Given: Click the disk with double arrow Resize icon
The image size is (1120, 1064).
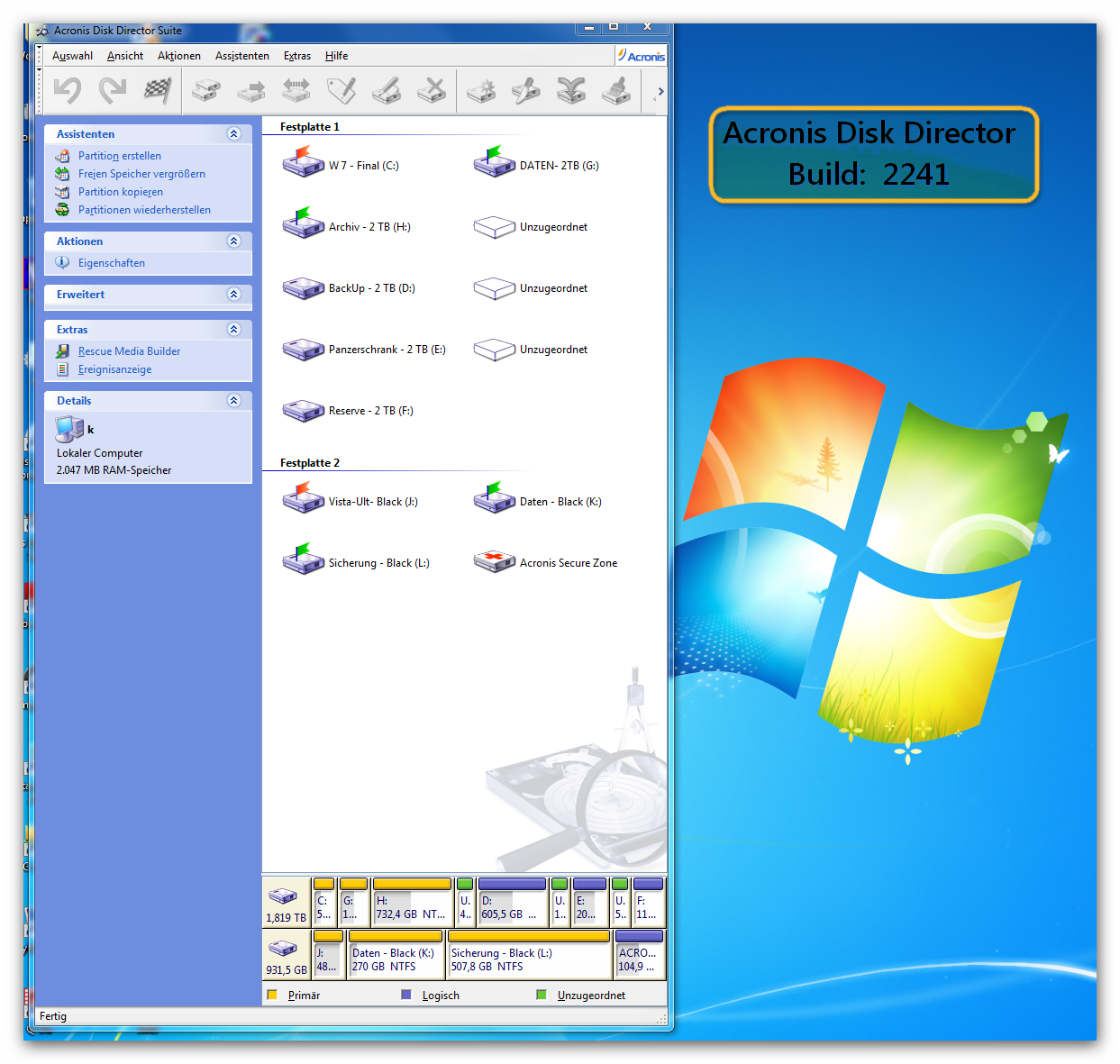Looking at the screenshot, I should pyautogui.click(x=296, y=90).
